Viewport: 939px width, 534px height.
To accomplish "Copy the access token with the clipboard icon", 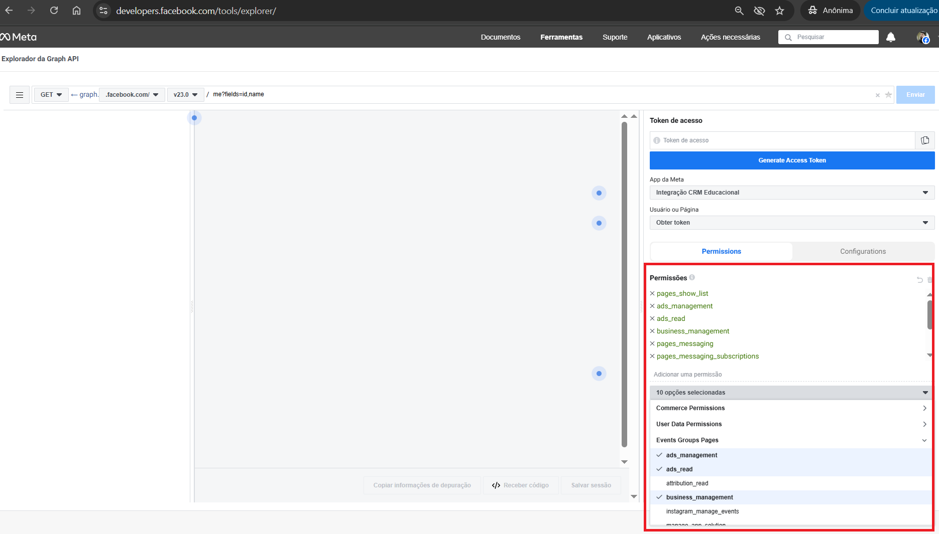I will coord(925,140).
